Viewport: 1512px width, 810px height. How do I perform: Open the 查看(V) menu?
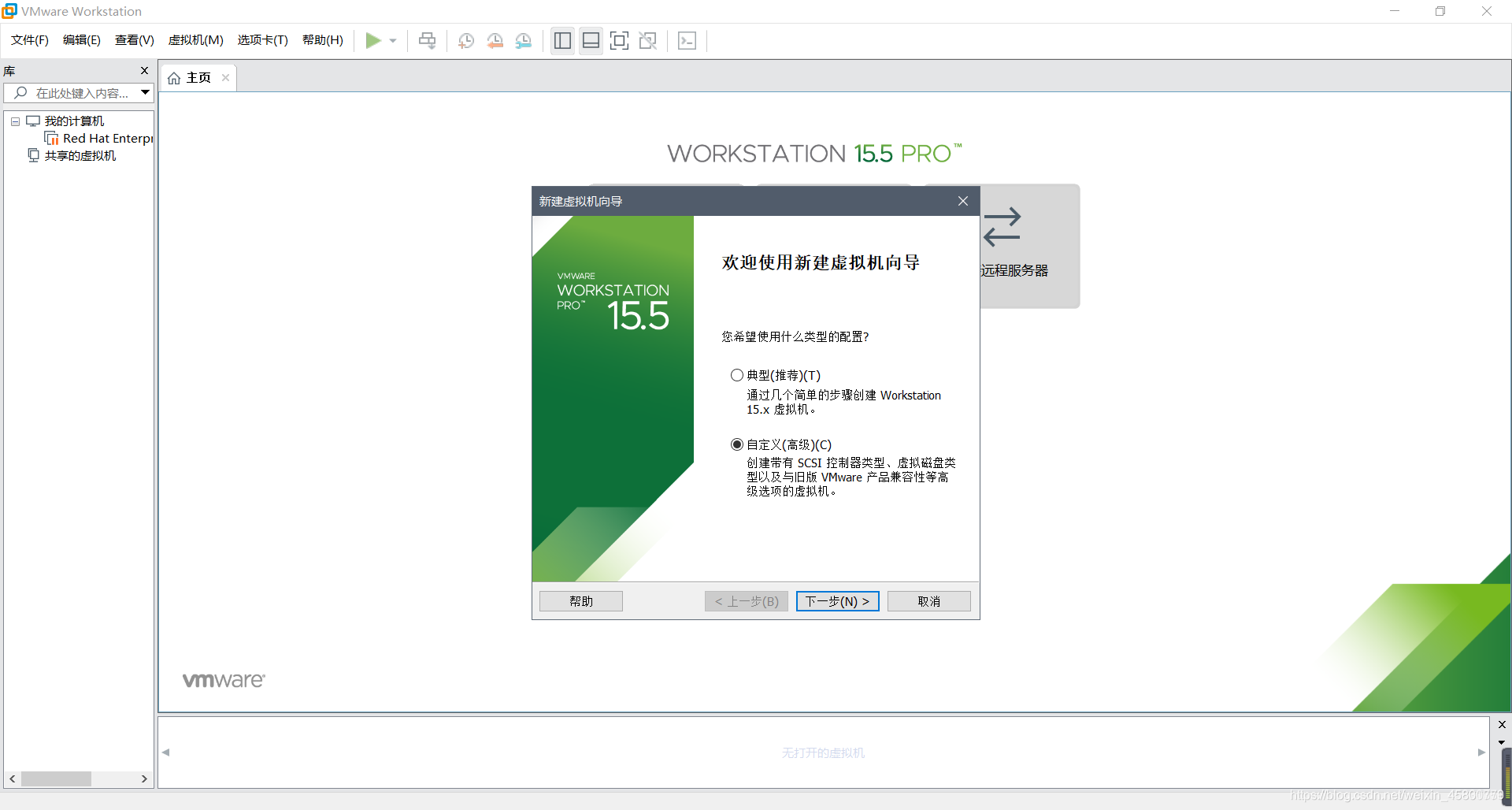coord(135,40)
